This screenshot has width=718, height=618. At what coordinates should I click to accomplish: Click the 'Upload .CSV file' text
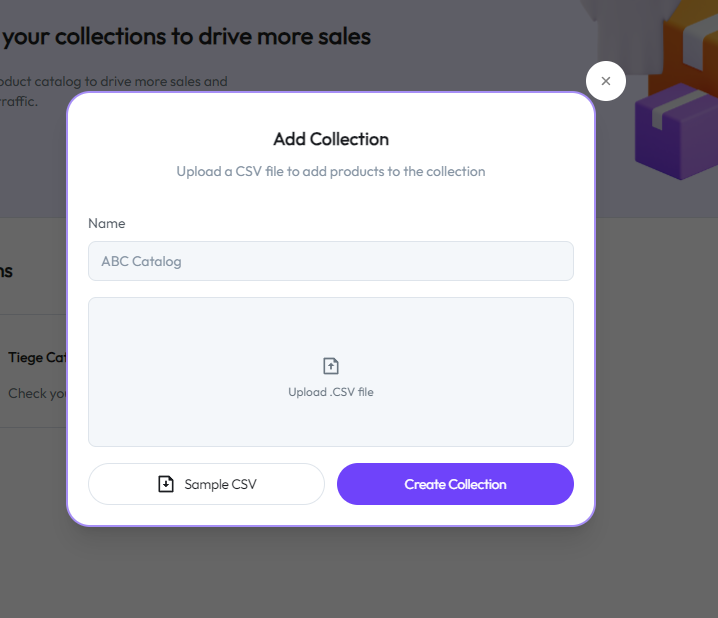click(331, 392)
